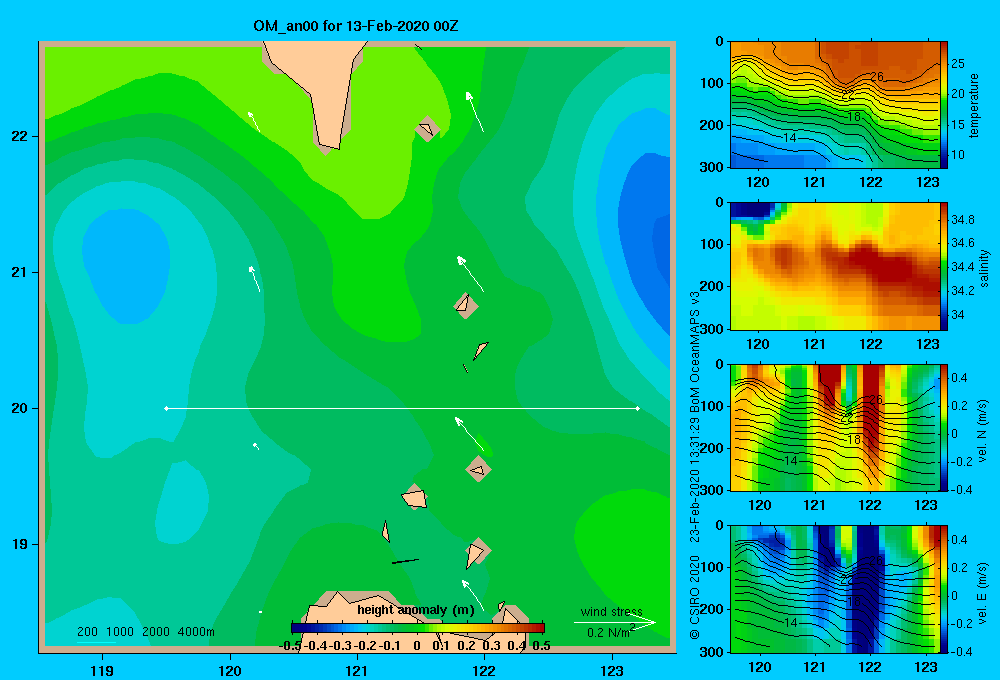Click the wind arrow just below the transect line
Viewport: 1000px width, 680px height.
(468, 432)
